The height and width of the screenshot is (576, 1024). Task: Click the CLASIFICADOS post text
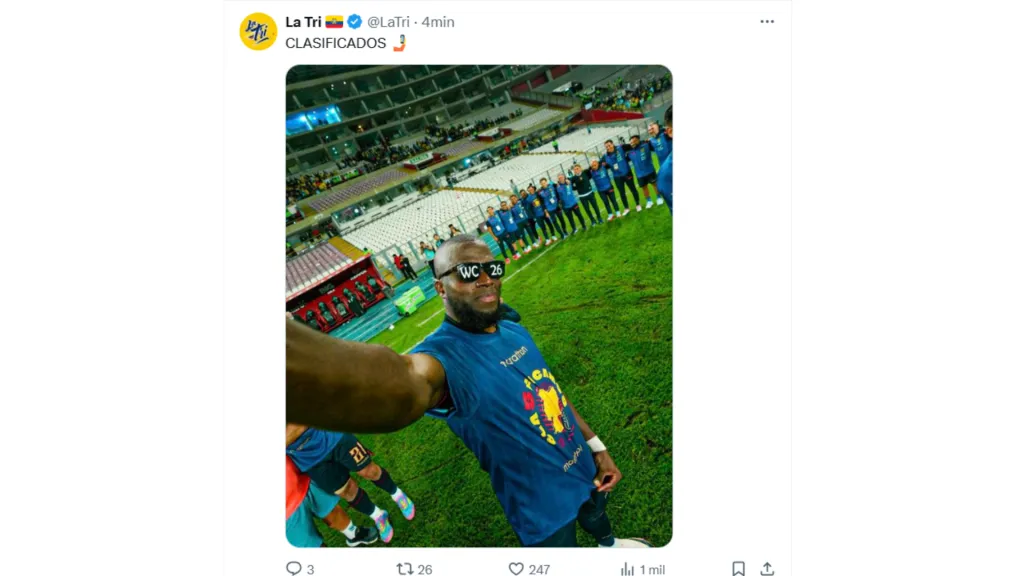[335, 43]
